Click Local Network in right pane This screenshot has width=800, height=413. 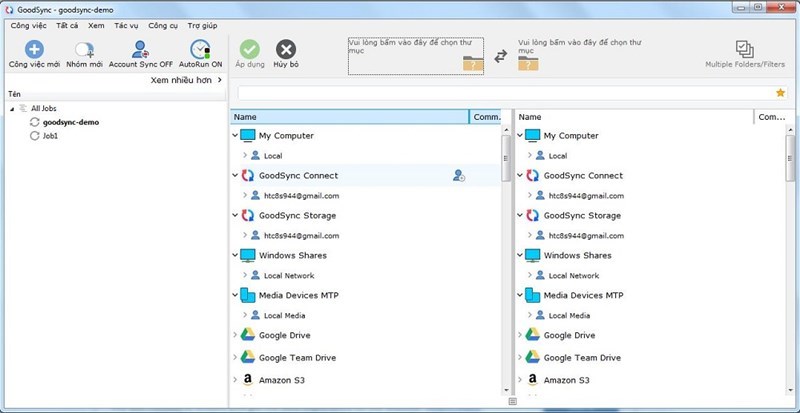pyautogui.click(x=574, y=276)
